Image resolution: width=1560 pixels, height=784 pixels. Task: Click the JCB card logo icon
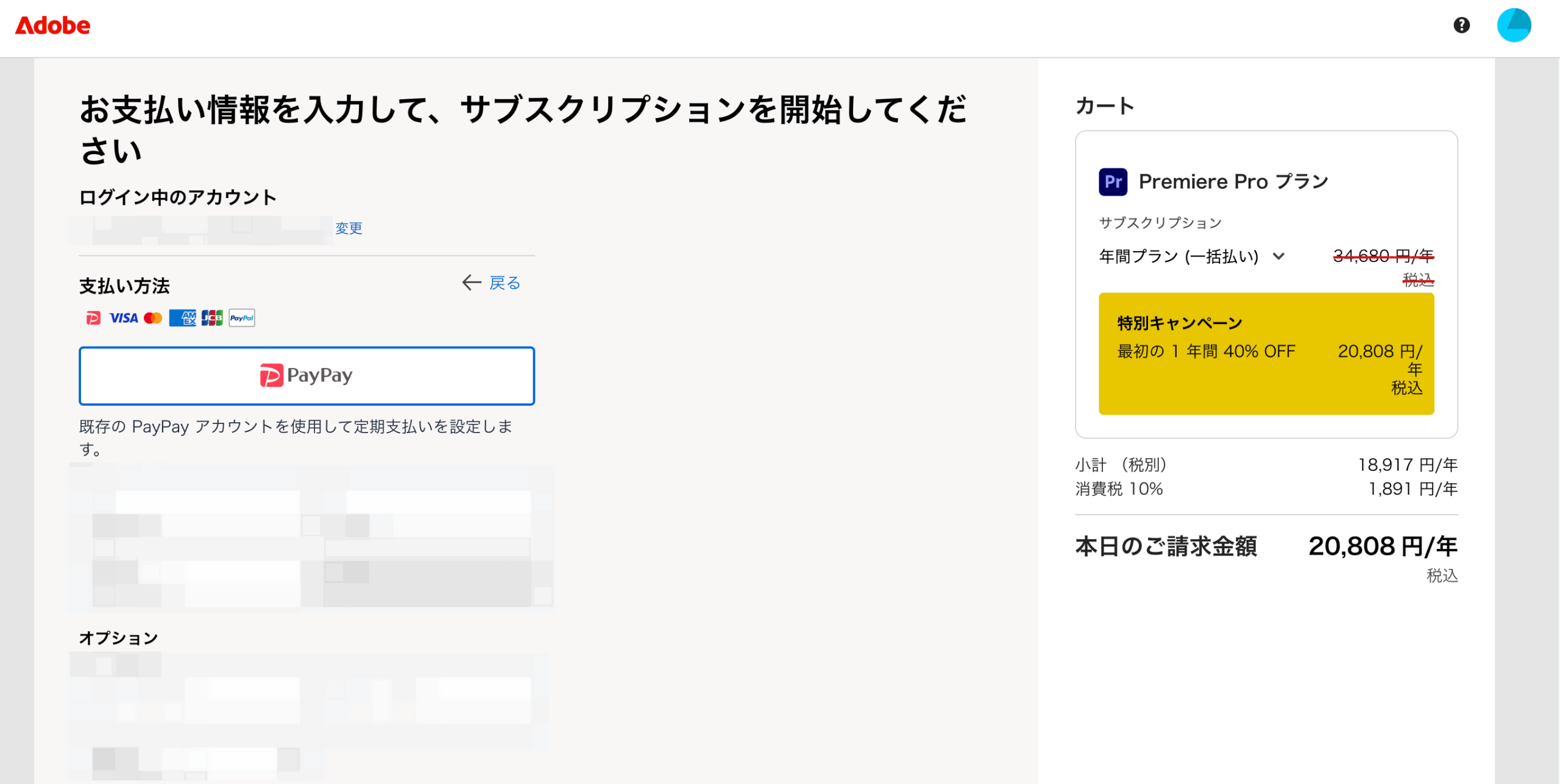(212, 318)
